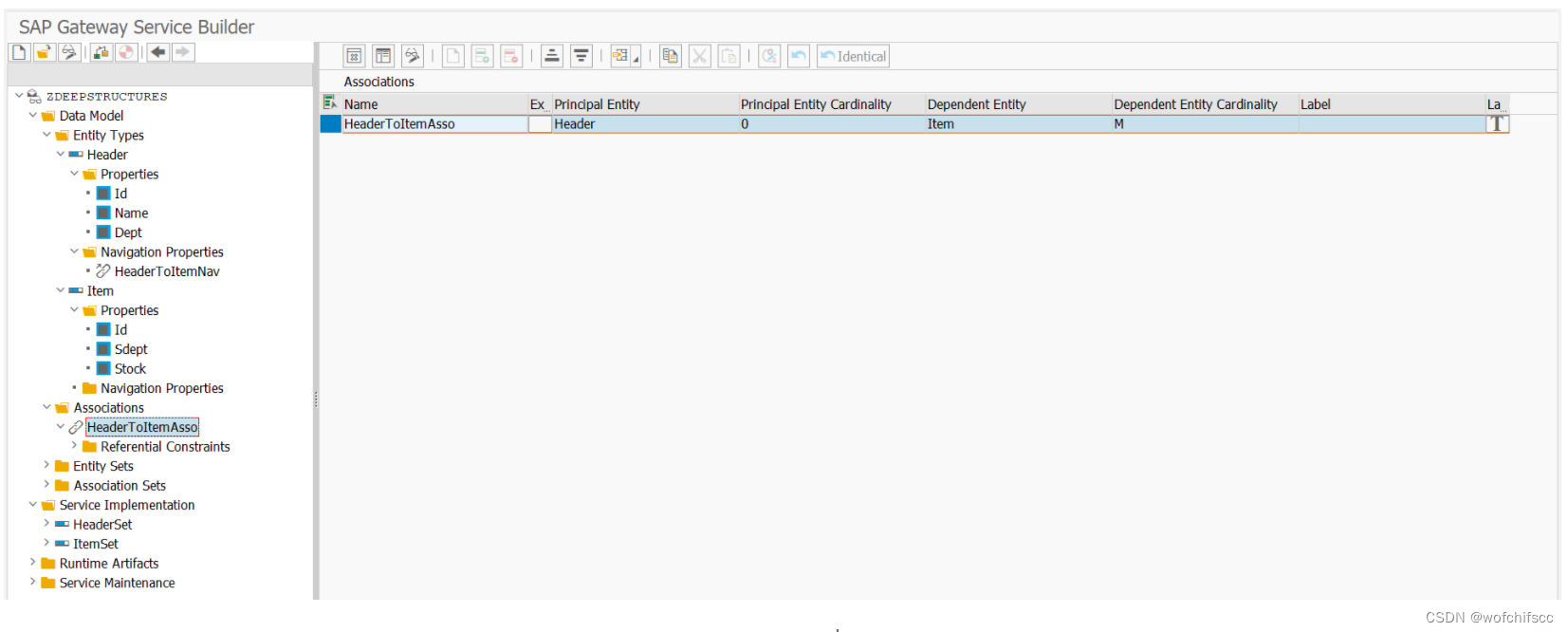Image resolution: width=1568 pixels, height=632 pixels.
Task: Click the T text icon in La column
Action: (x=1497, y=123)
